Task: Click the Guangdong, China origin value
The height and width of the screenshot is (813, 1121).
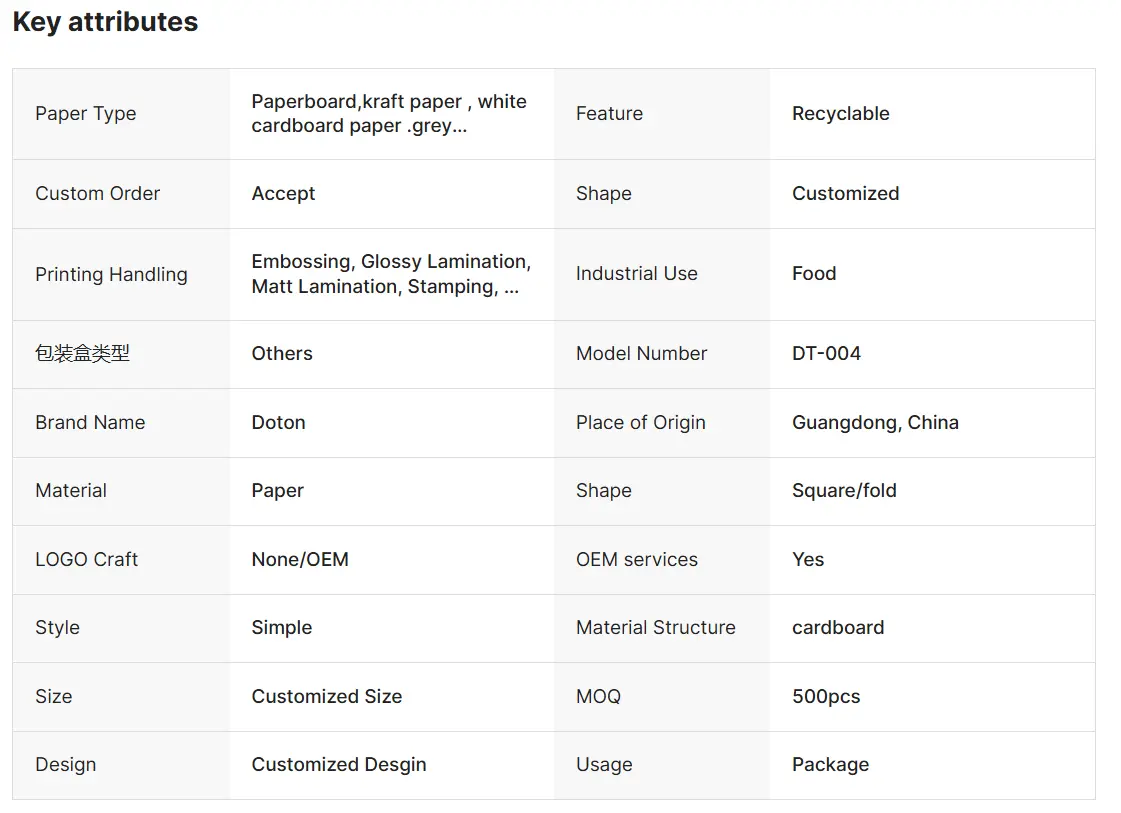Action: point(875,423)
